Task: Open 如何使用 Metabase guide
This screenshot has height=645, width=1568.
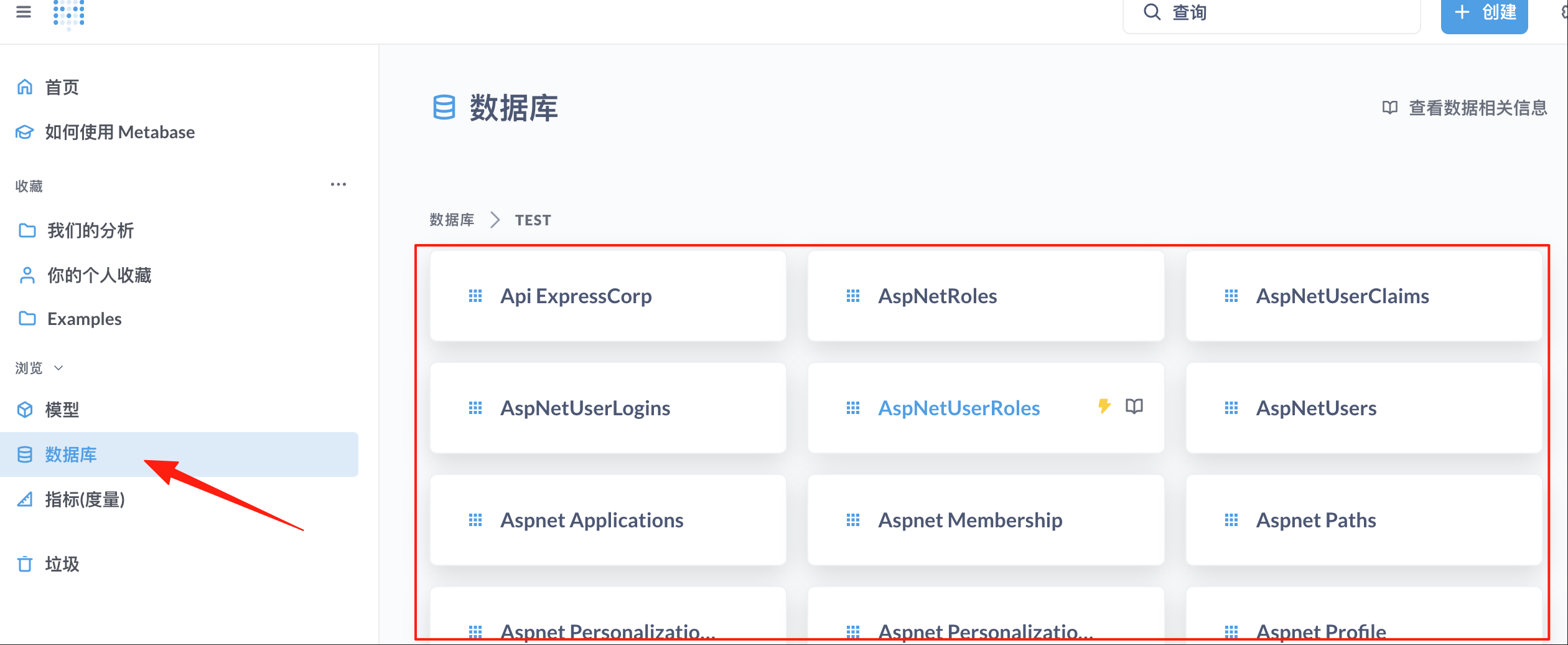Action: (x=119, y=132)
